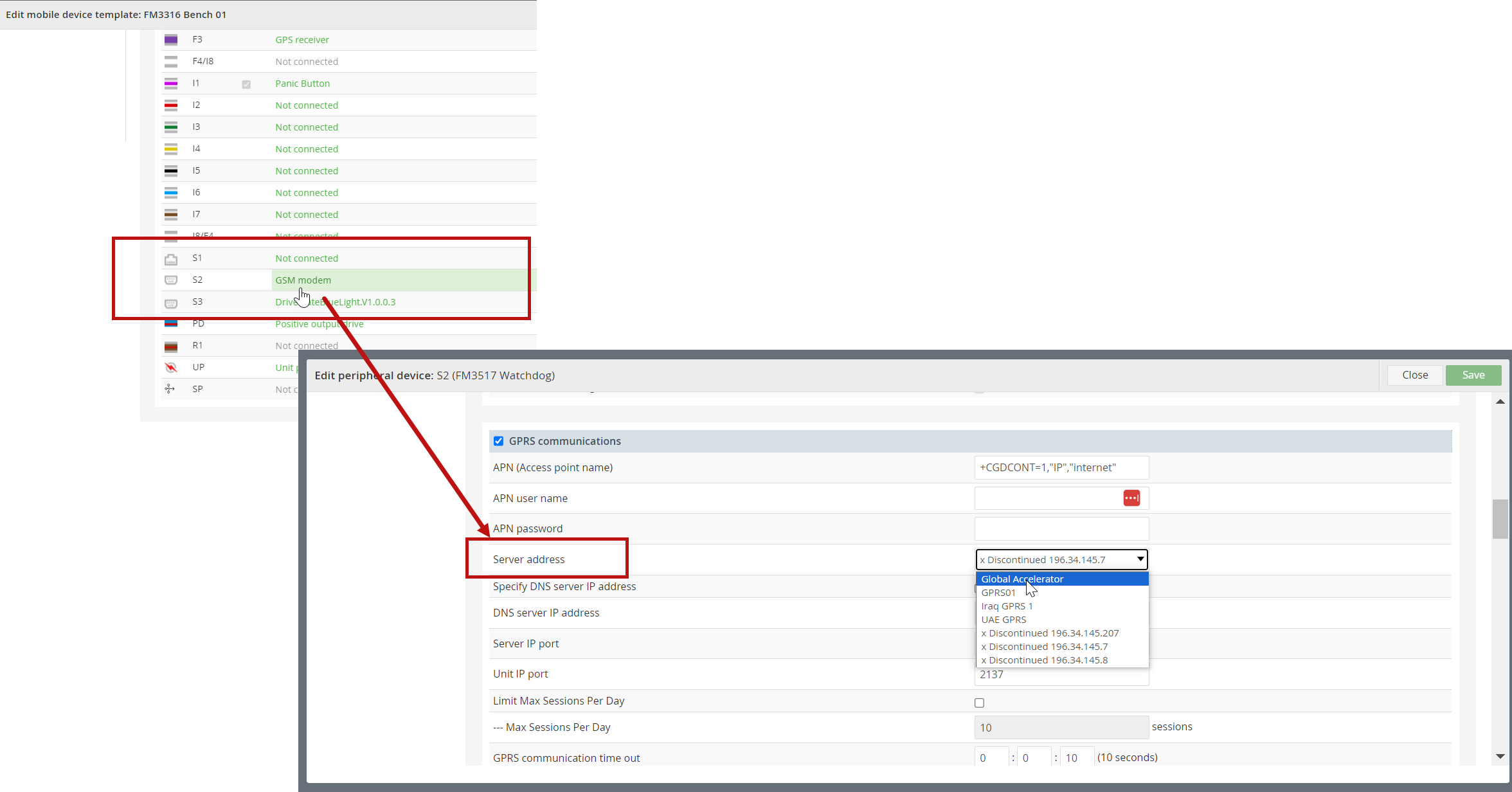Click the F4/I8 grey wire icon
This screenshot has width=1512, height=792.
point(170,62)
